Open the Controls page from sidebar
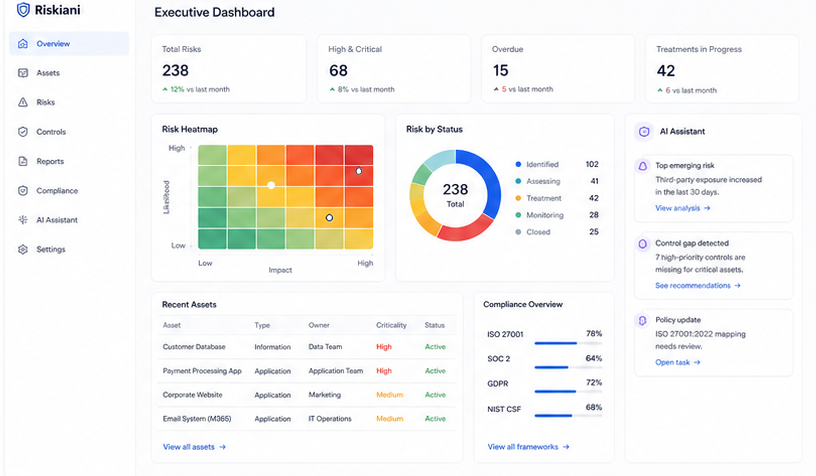This screenshot has width=816, height=476. [x=69, y=132]
